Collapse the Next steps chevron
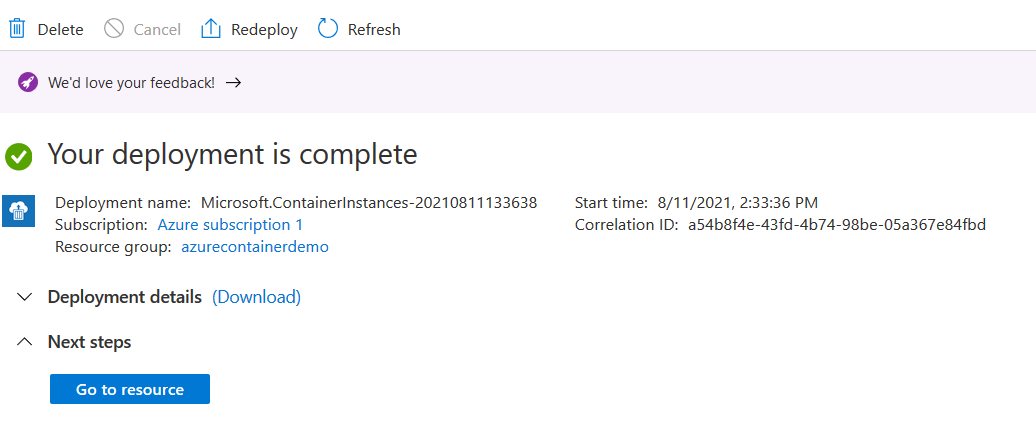1036x432 pixels. [24, 342]
